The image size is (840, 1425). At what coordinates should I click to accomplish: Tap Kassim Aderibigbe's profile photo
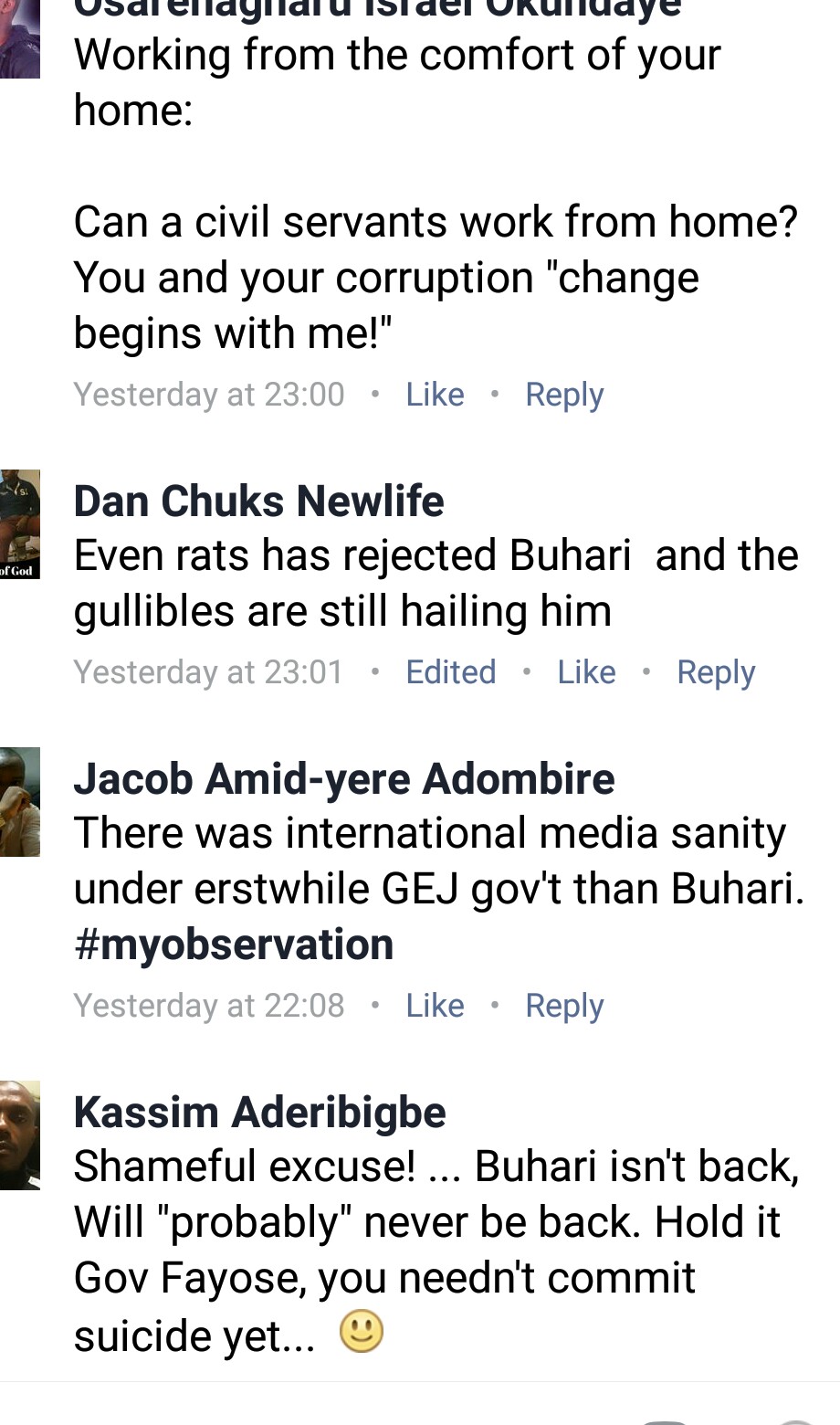(19, 1135)
